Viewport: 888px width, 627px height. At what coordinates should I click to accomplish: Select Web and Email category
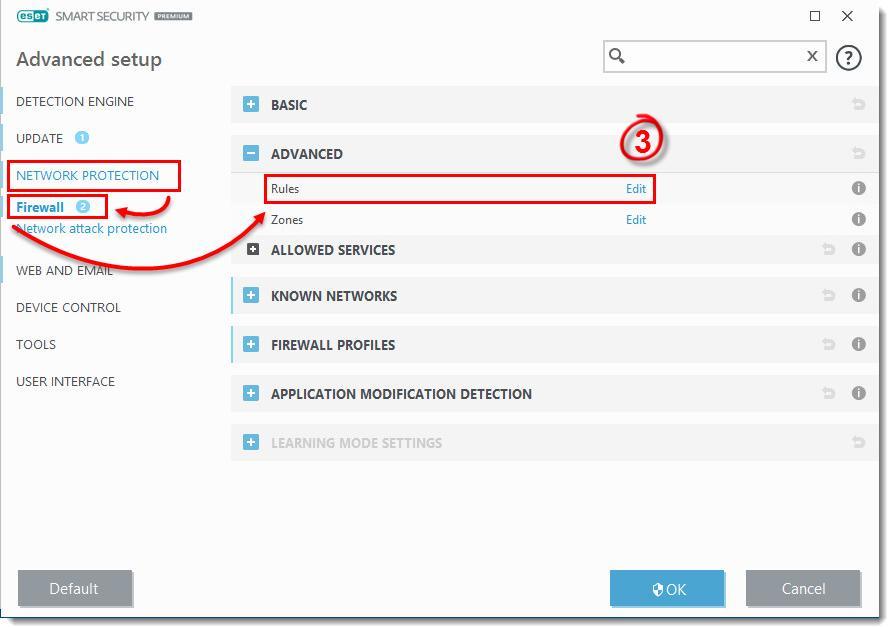[x=64, y=270]
